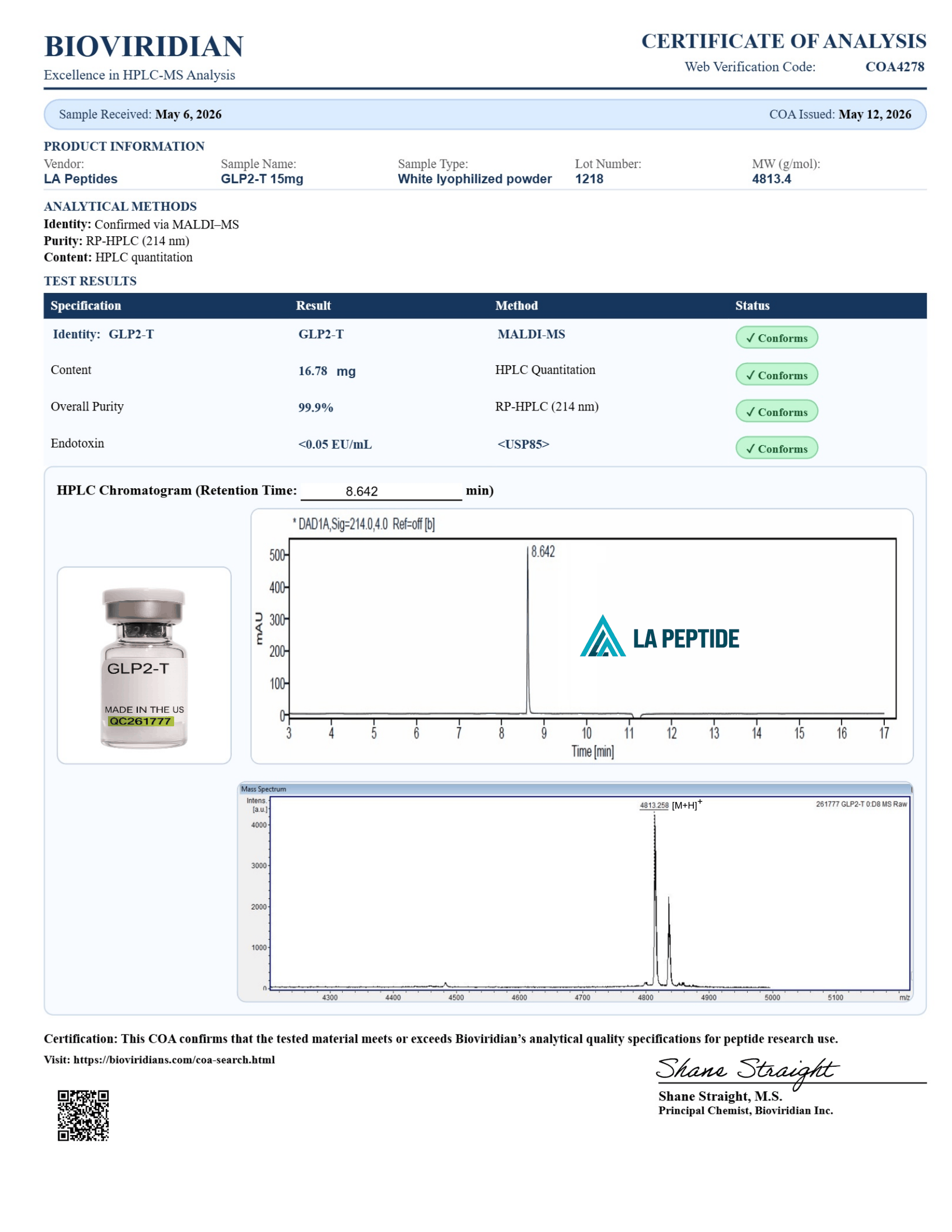952x1232 pixels.
Task: Click the Conforms badge in the Endotoxin row
Action: pos(777,448)
